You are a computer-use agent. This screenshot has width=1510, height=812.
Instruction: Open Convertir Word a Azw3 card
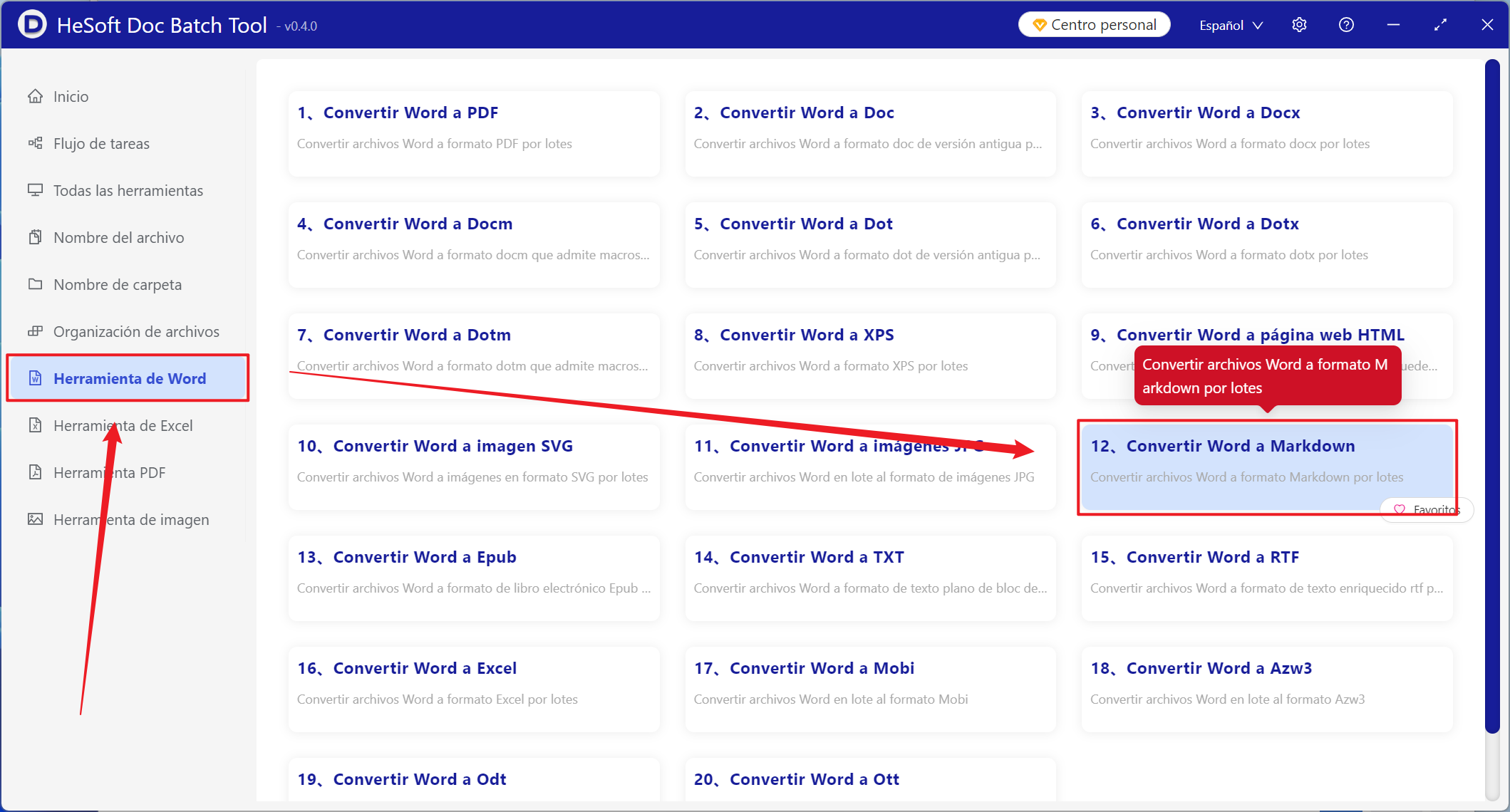coord(1267,689)
